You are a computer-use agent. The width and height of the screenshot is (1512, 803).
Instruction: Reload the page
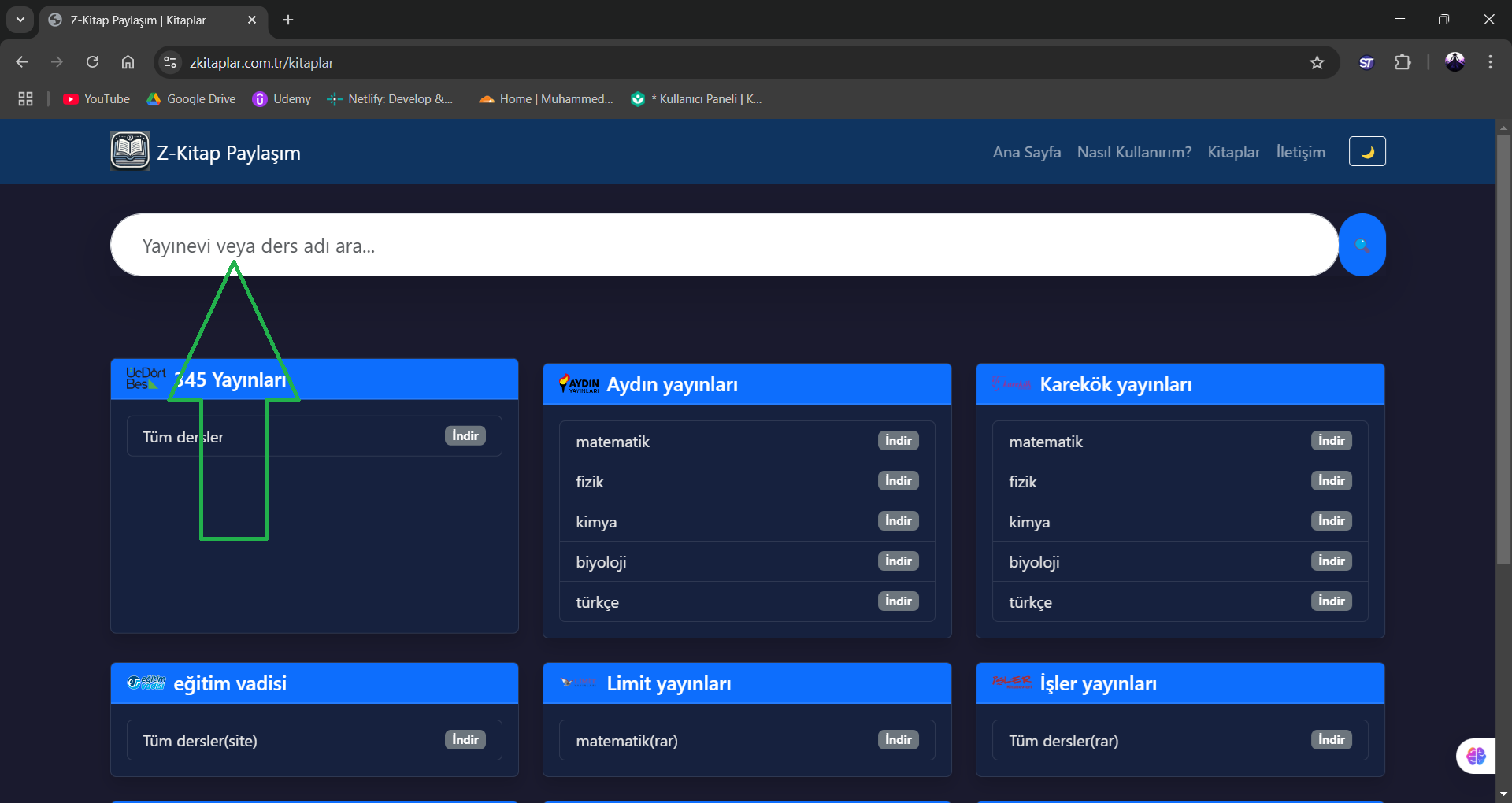pyautogui.click(x=93, y=63)
